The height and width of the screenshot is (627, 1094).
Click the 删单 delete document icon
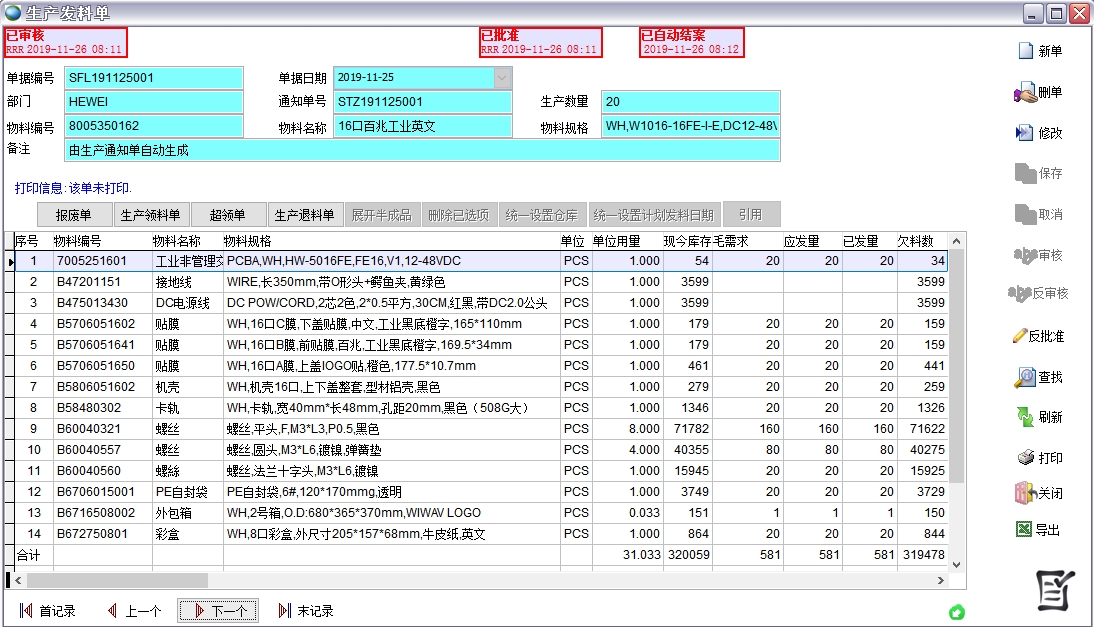(1025, 93)
